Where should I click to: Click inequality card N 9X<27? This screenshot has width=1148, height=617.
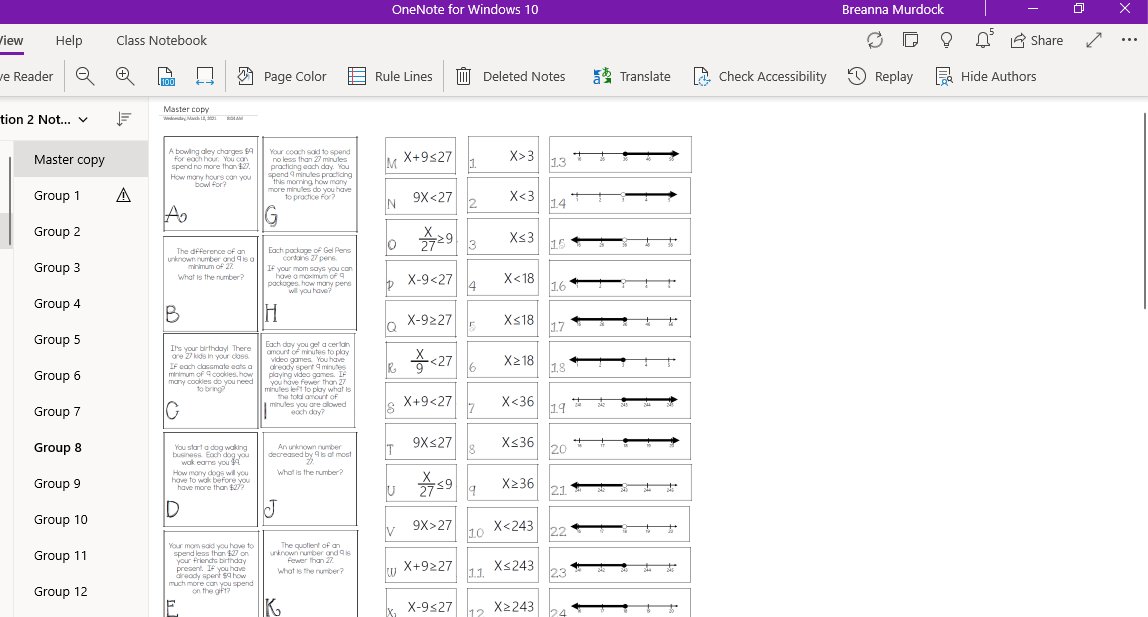pos(420,196)
